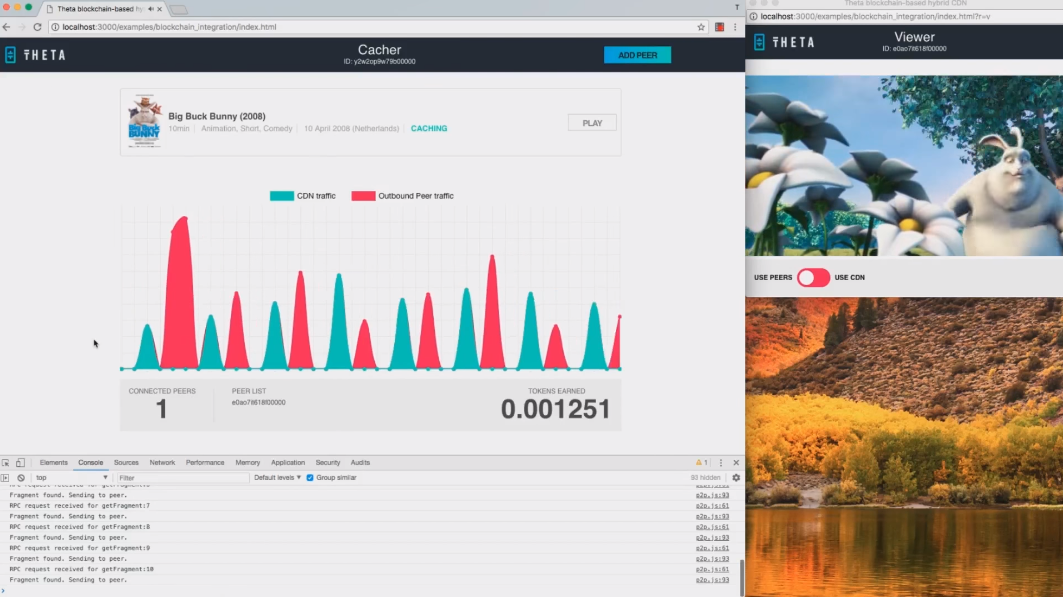Click the connected peers count 1
This screenshot has width=1063, height=597.
pos(161,409)
